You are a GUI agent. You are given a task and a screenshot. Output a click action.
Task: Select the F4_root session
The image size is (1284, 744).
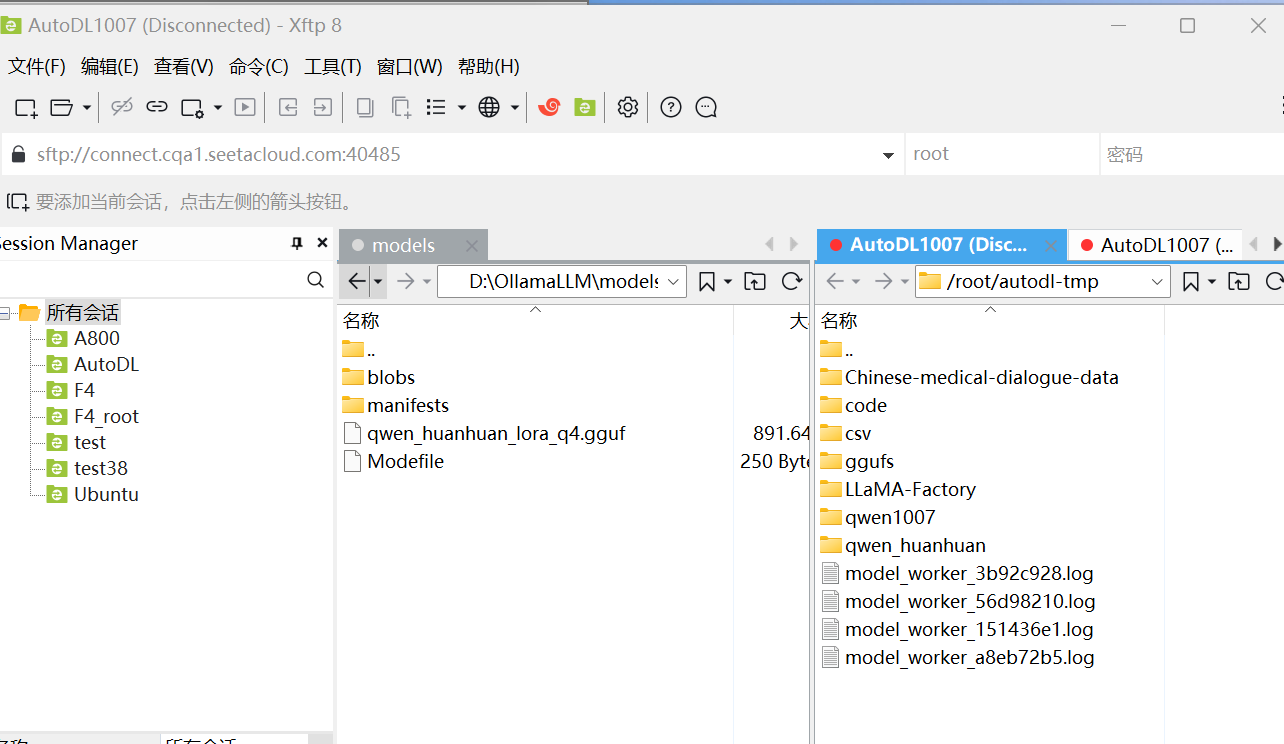pos(107,417)
